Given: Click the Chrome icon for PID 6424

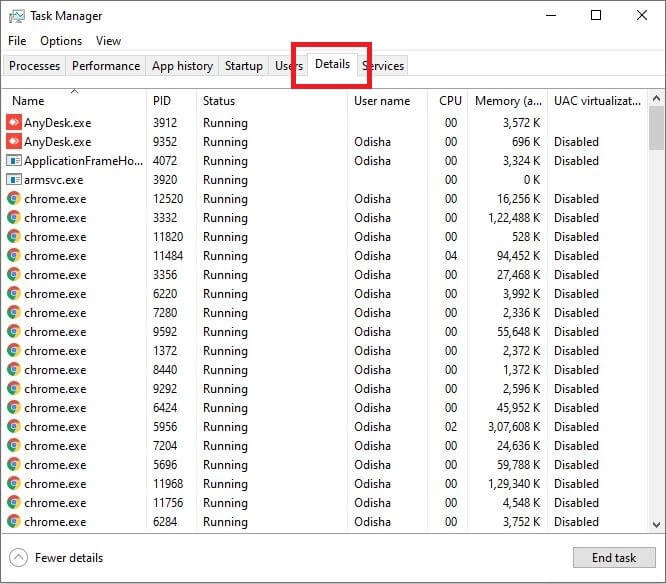Looking at the screenshot, I should [x=14, y=408].
